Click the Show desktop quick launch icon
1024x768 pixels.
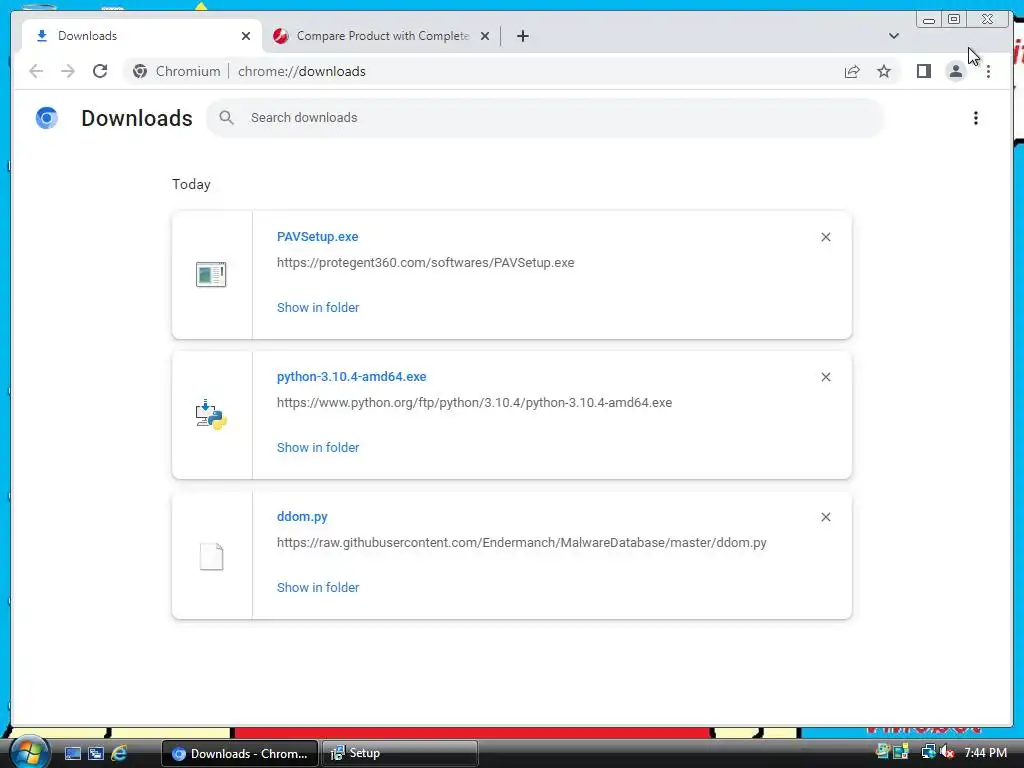72,753
